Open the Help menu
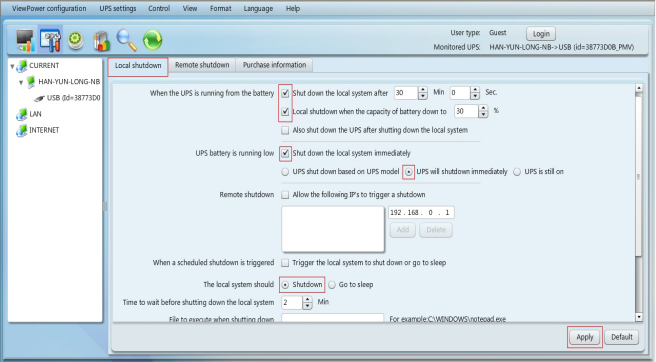 click(x=293, y=8)
